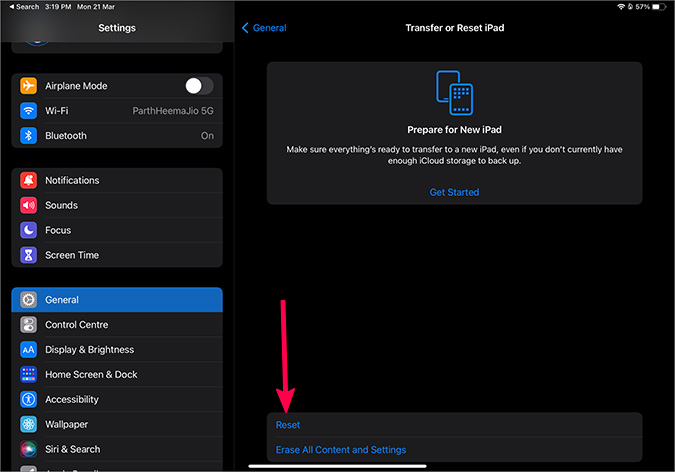Open Siri & Search settings
Viewport: 675px width, 472px height.
coord(117,449)
